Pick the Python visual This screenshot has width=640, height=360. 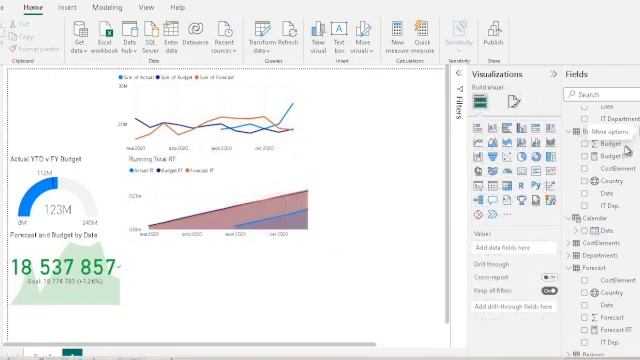point(536,186)
